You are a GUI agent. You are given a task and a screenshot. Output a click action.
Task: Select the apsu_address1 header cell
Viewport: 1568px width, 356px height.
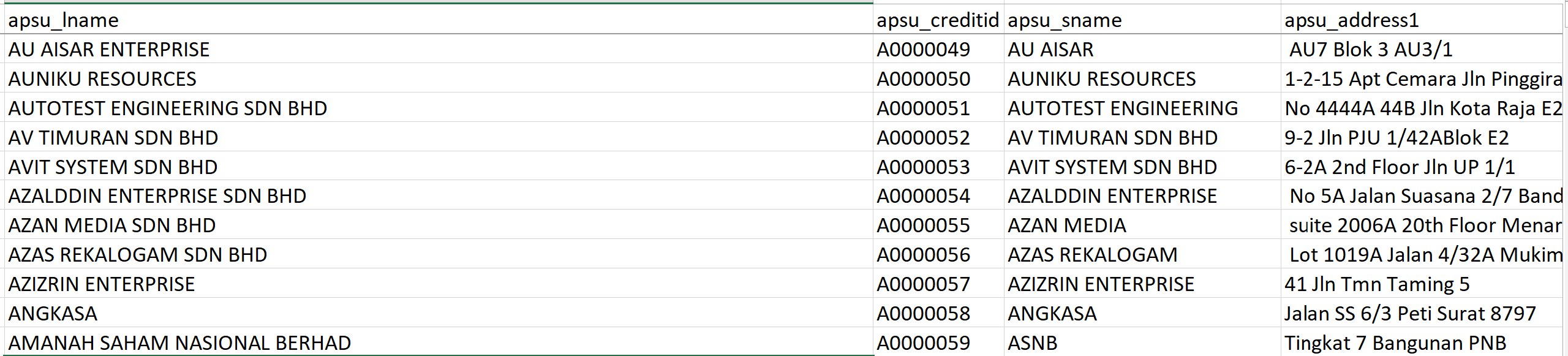(x=1422, y=20)
